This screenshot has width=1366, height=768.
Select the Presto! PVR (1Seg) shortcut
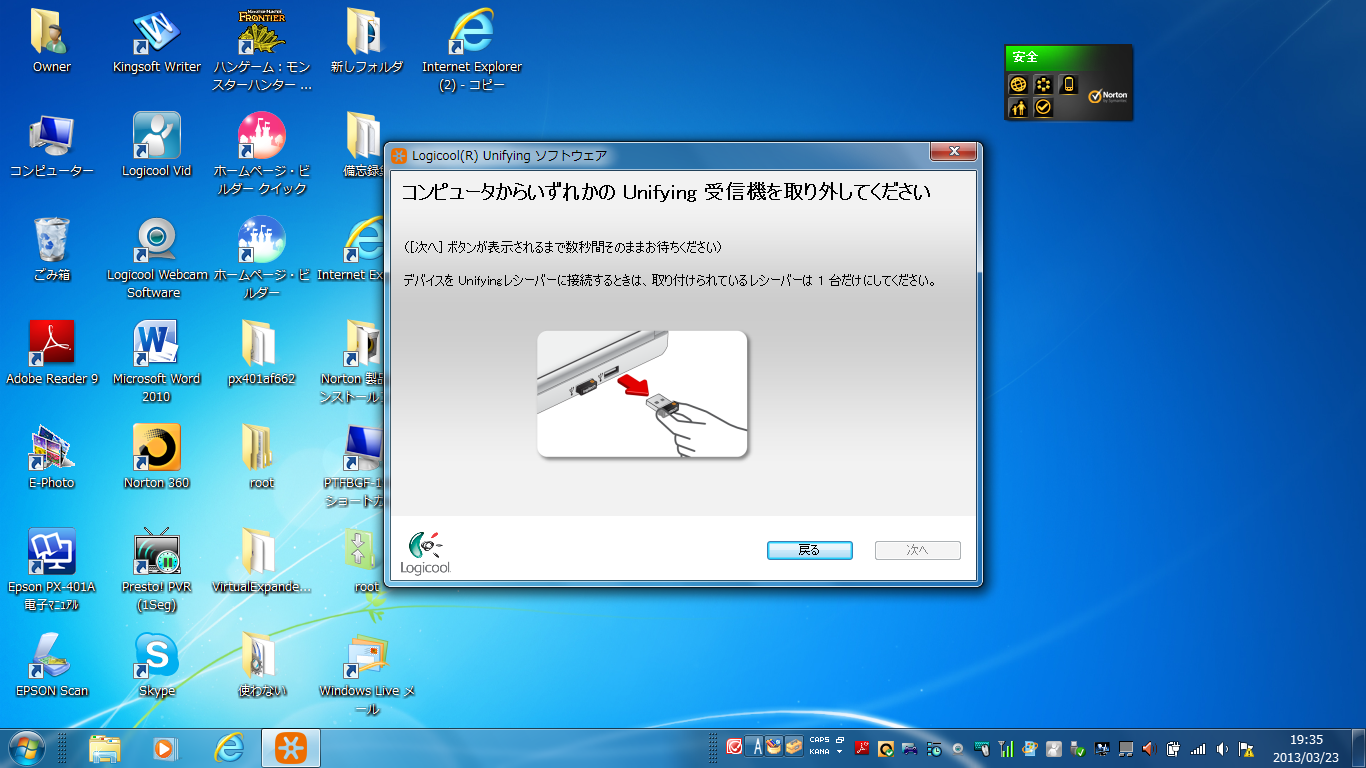tap(157, 570)
